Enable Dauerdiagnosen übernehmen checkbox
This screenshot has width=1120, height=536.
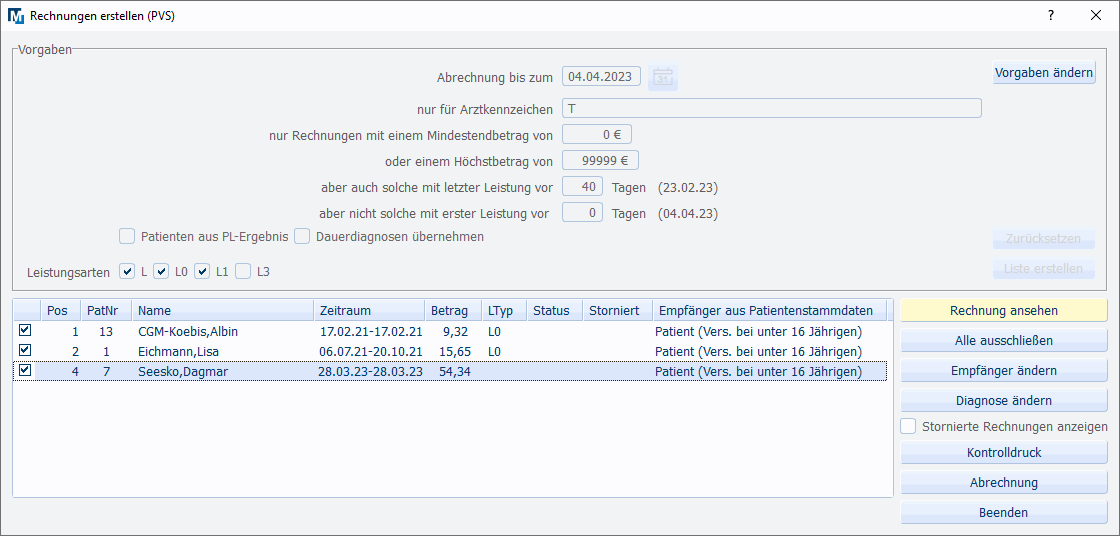pos(302,237)
